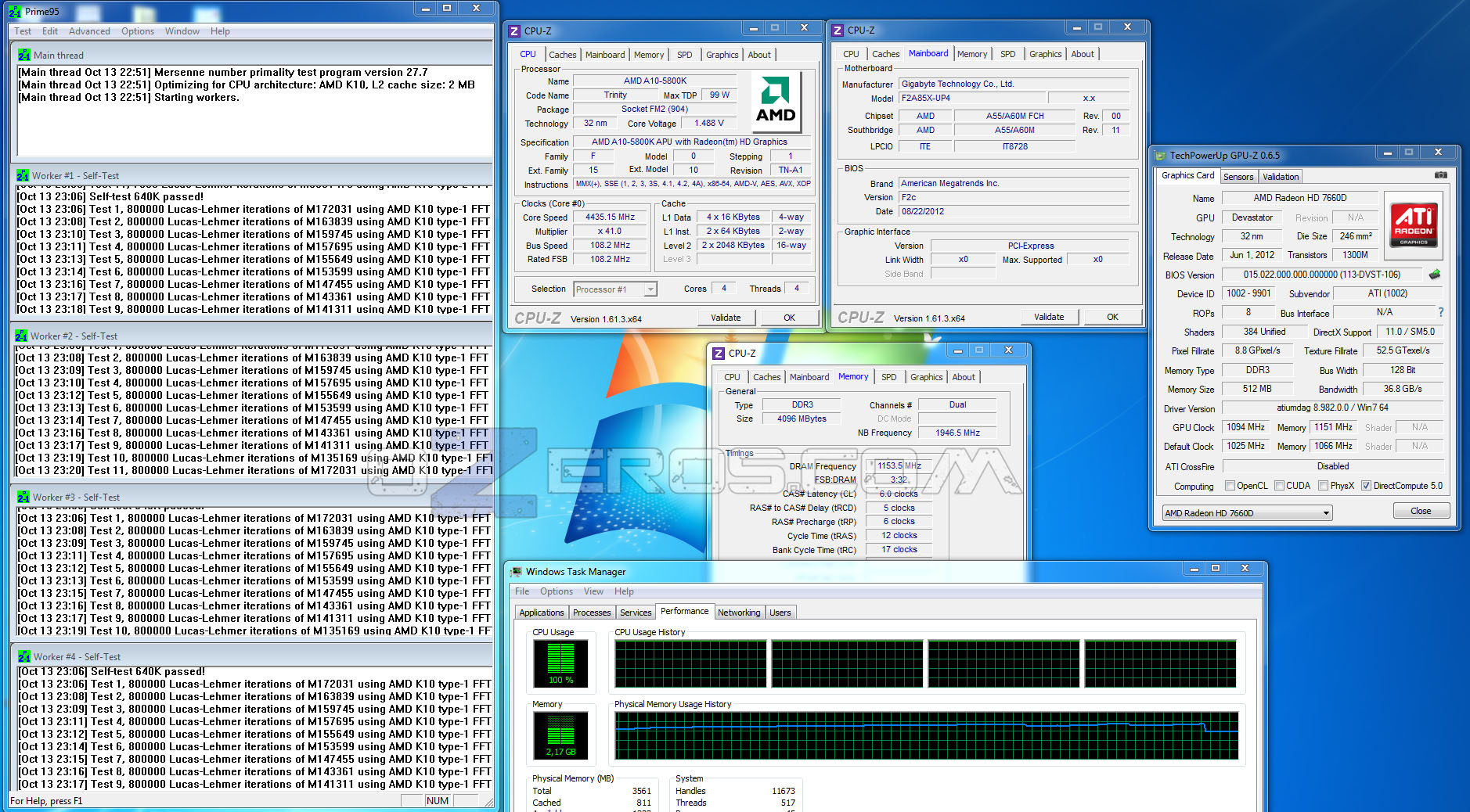Viewport: 1470px width, 812px height.
Task: Click the Worker #1 Self-Test window icon
Action: pos(23,175)
